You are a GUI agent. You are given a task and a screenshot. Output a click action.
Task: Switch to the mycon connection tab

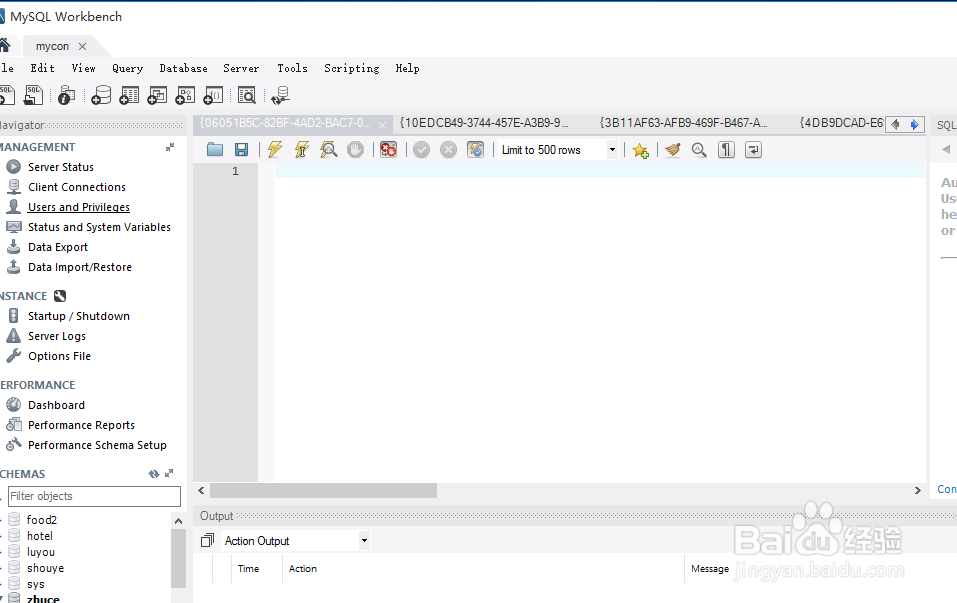point(52,46)
